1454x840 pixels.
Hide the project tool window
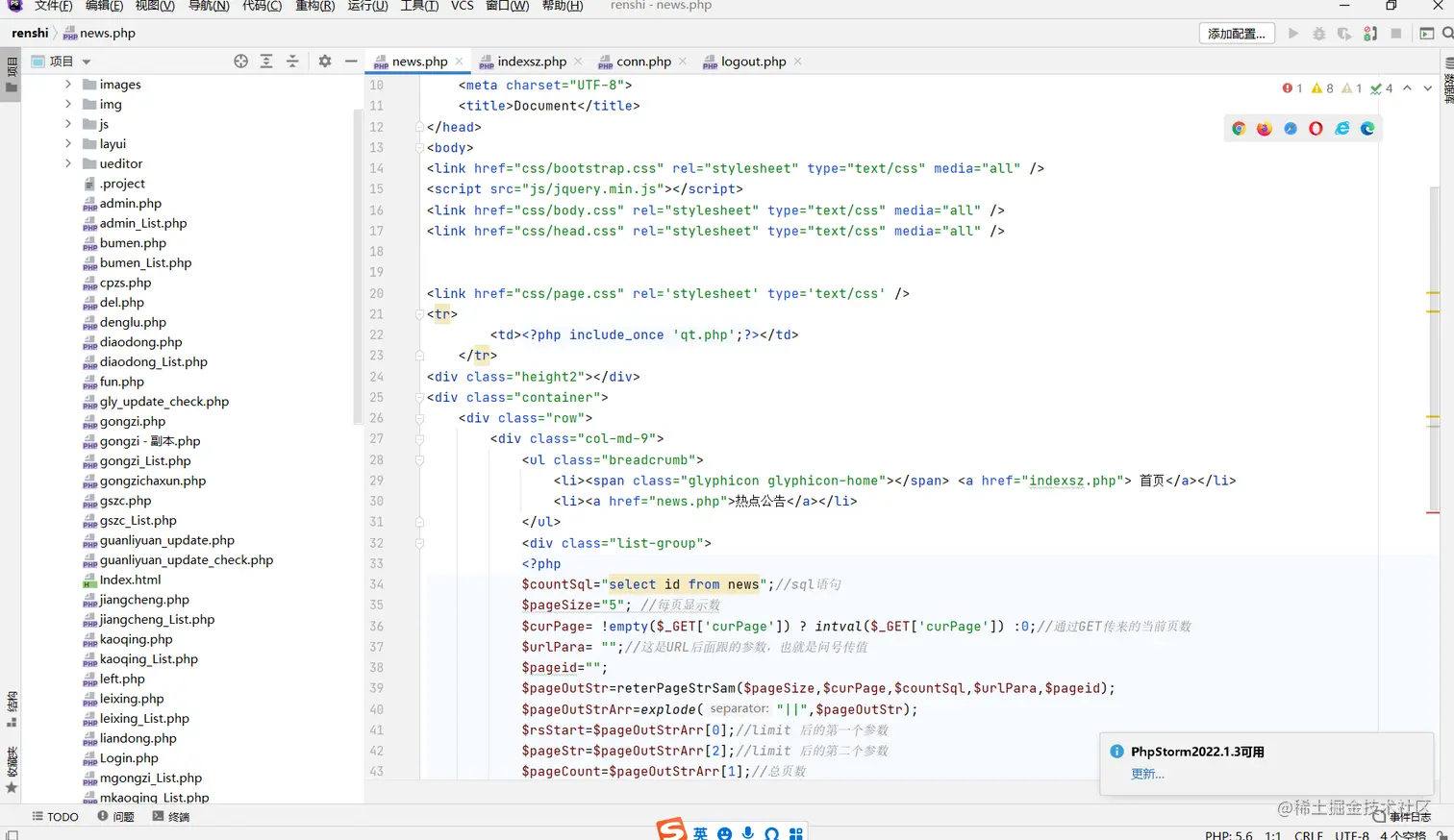click(351, 61)
